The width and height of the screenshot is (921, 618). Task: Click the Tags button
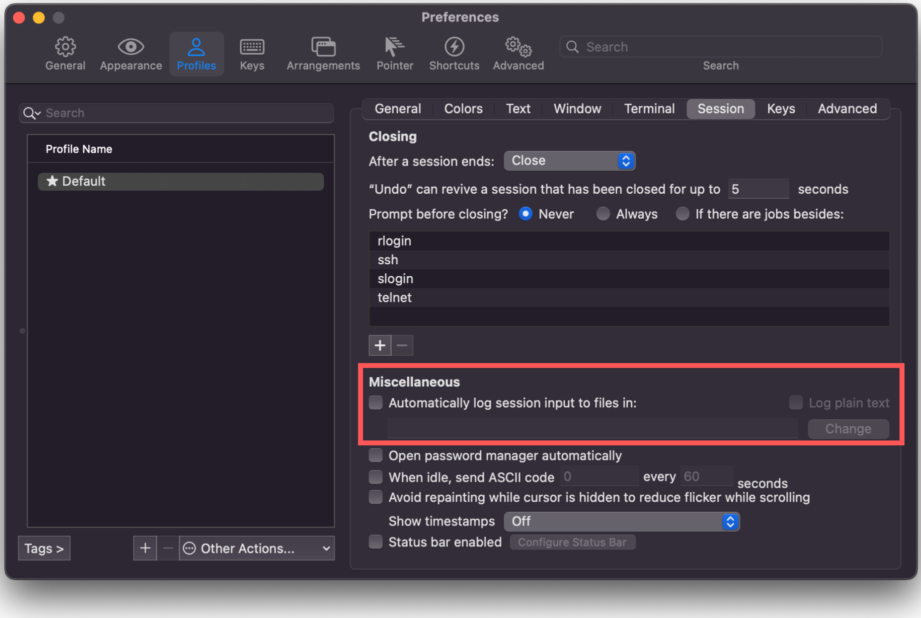(x=44, y=548)
